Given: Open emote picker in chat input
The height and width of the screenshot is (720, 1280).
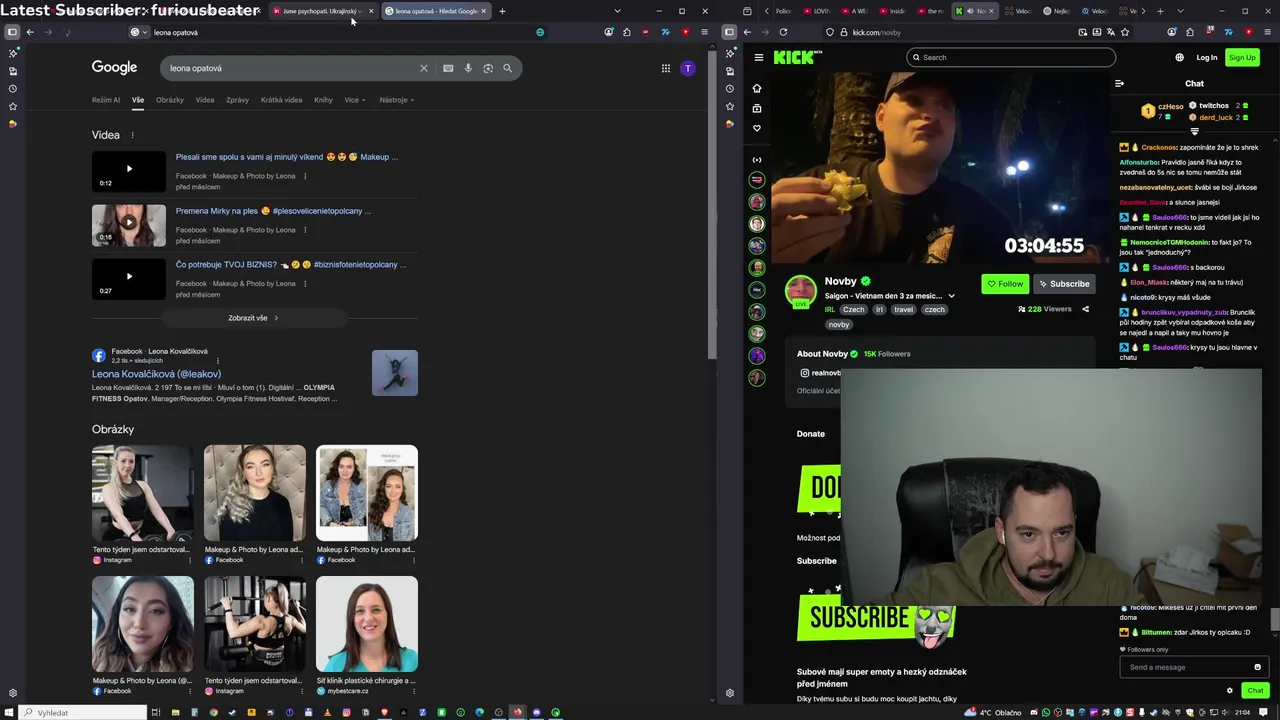Looking at the screenshot, I should [1257, 667].
